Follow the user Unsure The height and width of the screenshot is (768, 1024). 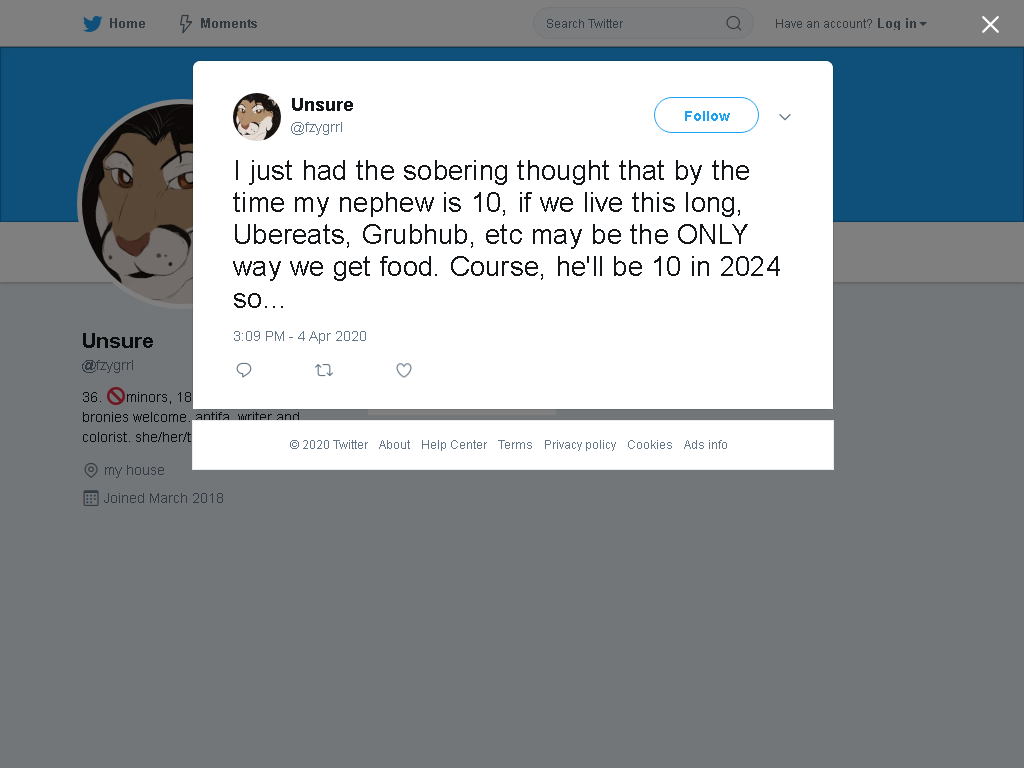tap(706, 116)
